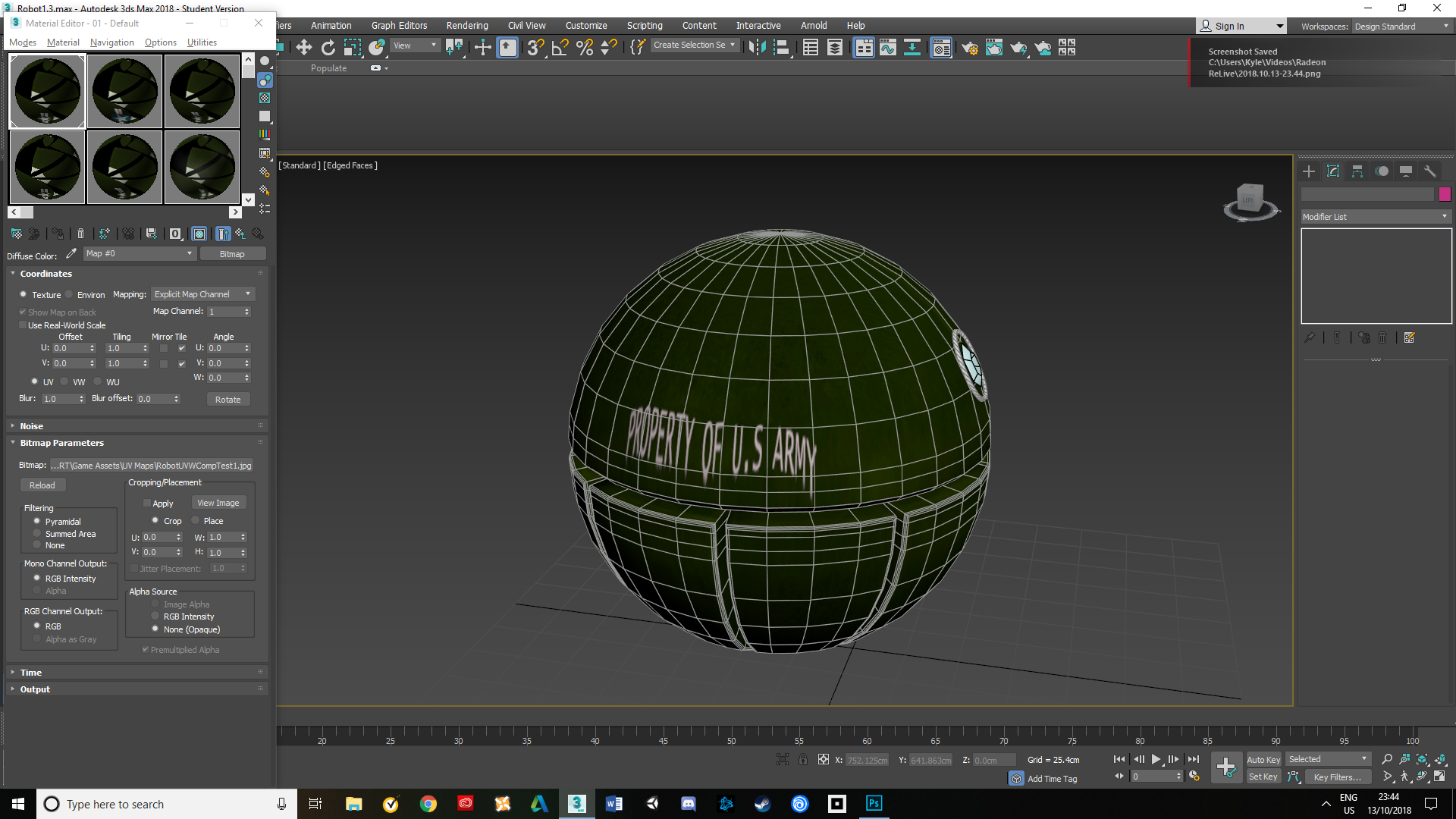The image size is (1456, 819).
Task: Open the Utilities panel wrench icon
Action: click(1430, 171)
